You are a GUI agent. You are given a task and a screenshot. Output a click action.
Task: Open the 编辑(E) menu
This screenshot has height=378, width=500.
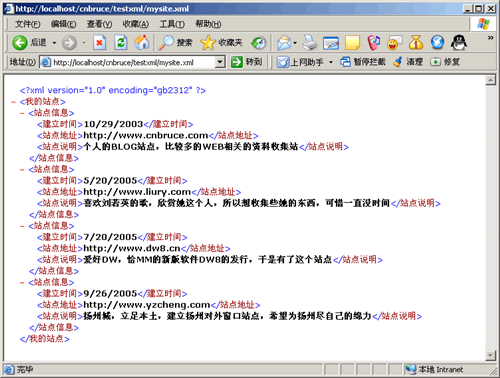[x=63, y=24]
